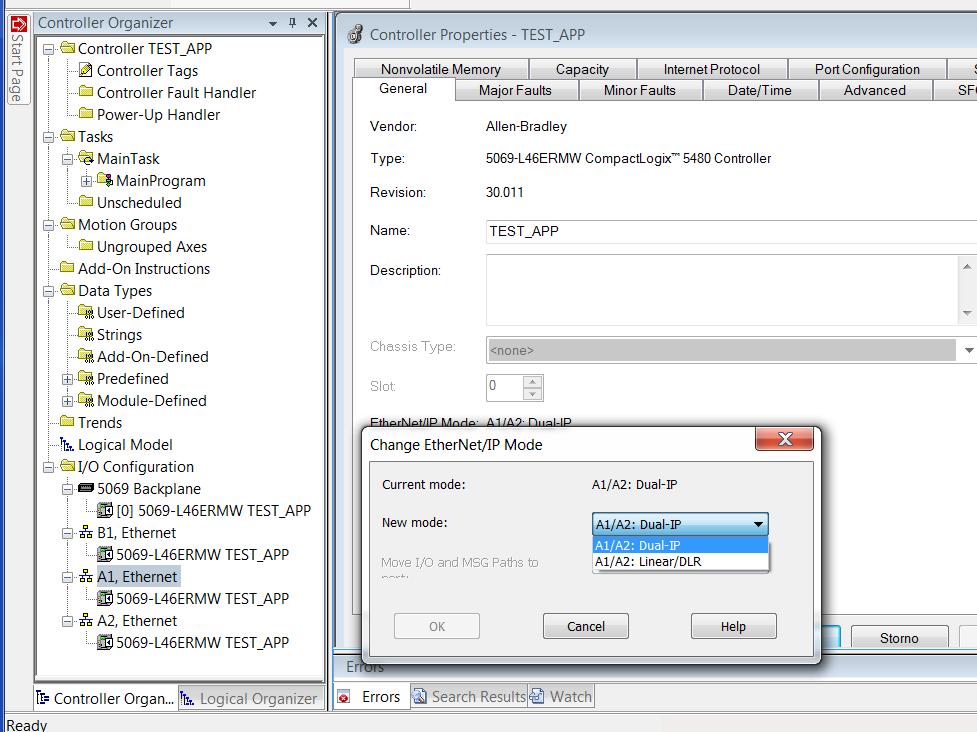The height and width of the screenshot is (732, 977).
Task: Open the Controller Organizer pane options arrow
Action: click(273, 24)
